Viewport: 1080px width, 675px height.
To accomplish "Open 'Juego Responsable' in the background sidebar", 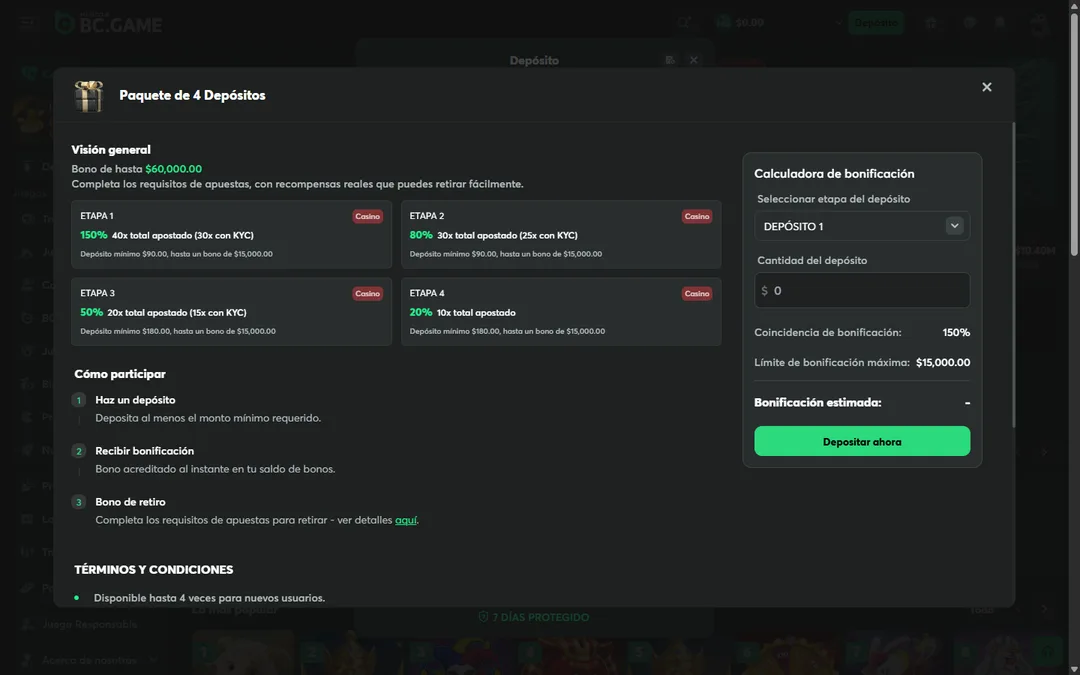I will (90, 625).
